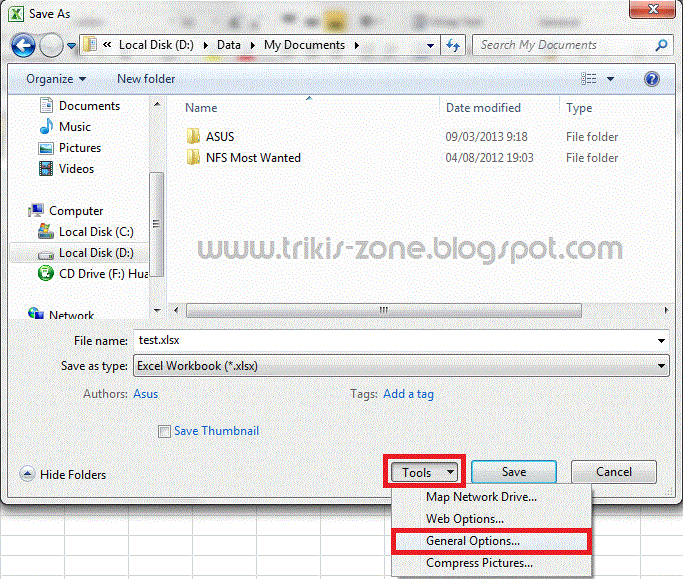Click the NFS Most Wanted folder icon
This screenshot has height=579, width=683.
click(x=193, y=157)
